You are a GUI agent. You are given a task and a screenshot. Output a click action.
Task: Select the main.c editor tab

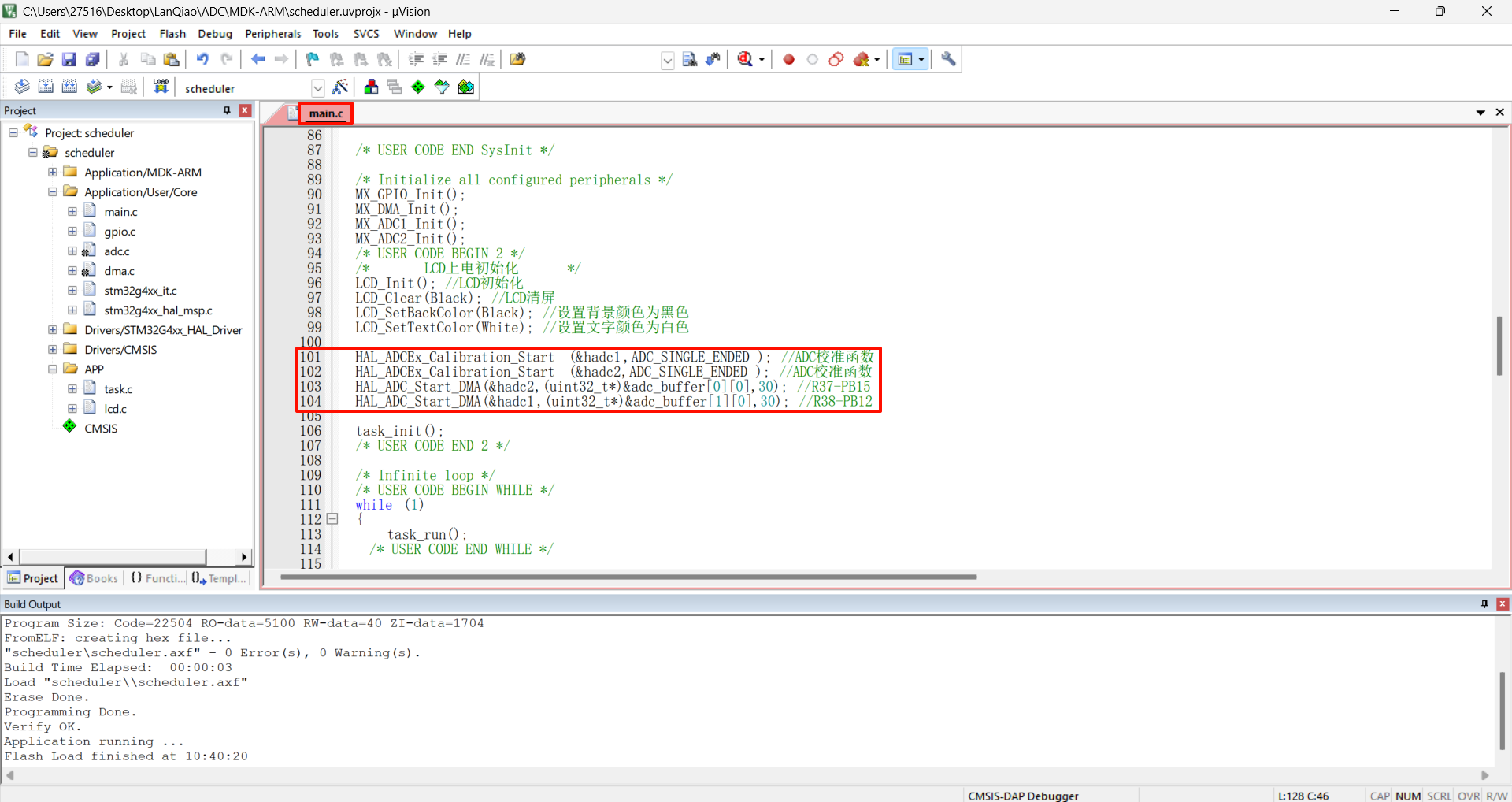click(x=325, y=113)
